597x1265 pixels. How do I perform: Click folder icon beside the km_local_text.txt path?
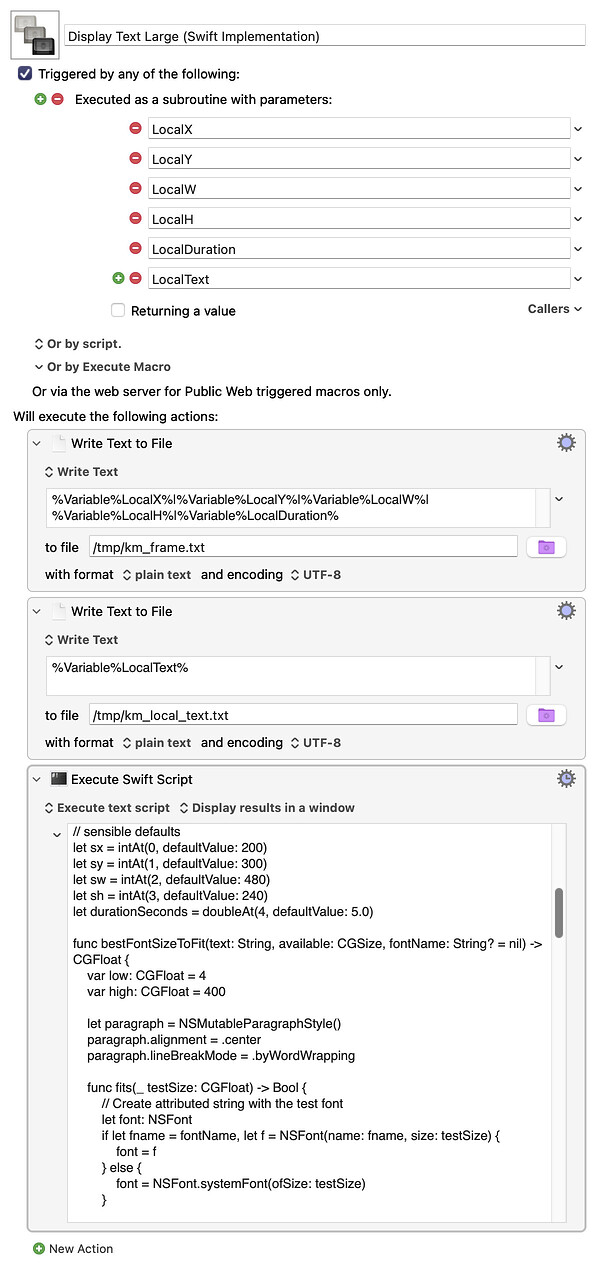coord(544,715)
